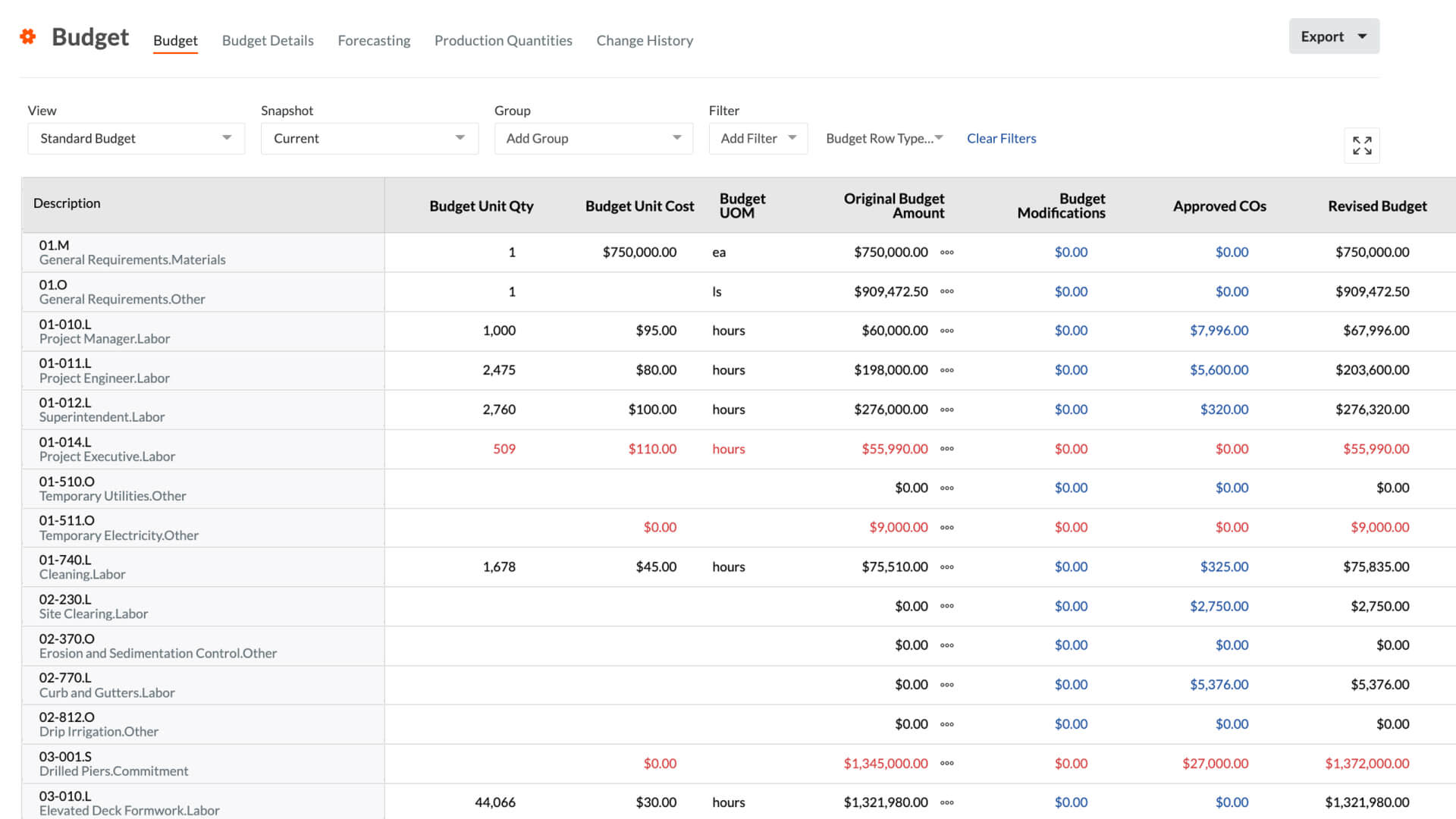Select the Change History tab

(x=644, y=40)
